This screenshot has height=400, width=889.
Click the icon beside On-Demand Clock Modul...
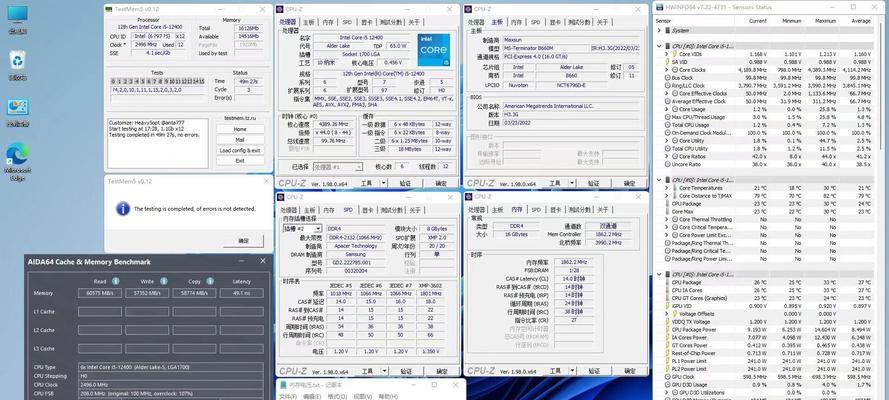pyautogui.click(x=667, y=133)
